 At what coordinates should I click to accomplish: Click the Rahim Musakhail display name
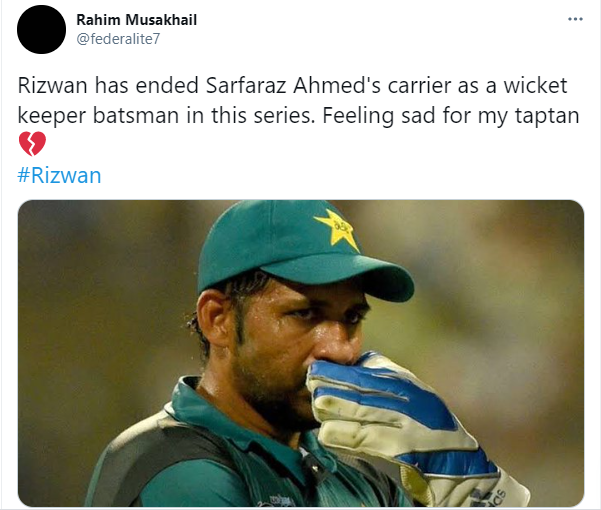136,20
